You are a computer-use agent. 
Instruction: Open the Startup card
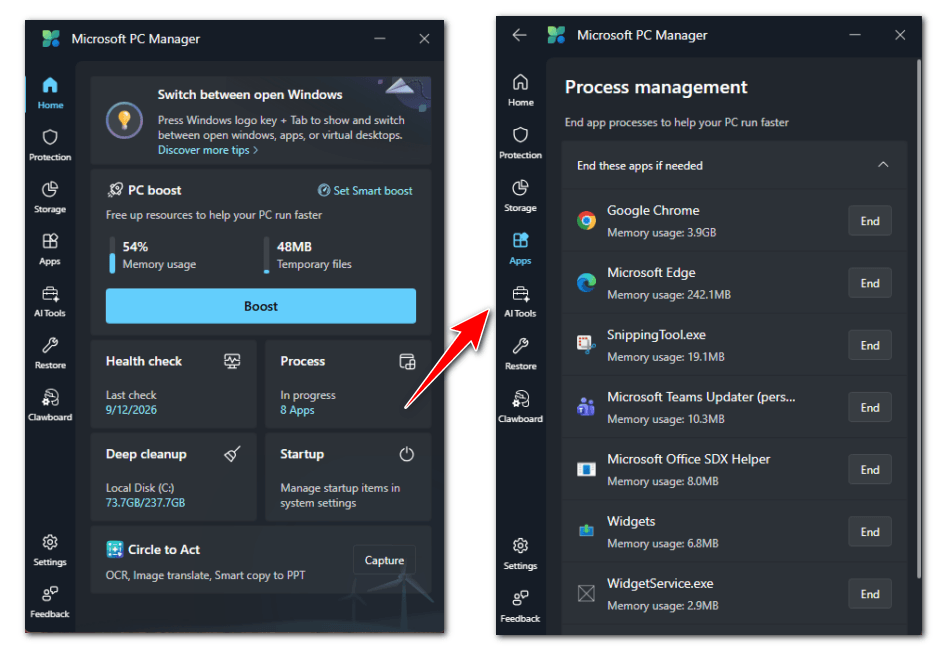tap(348, 477)
